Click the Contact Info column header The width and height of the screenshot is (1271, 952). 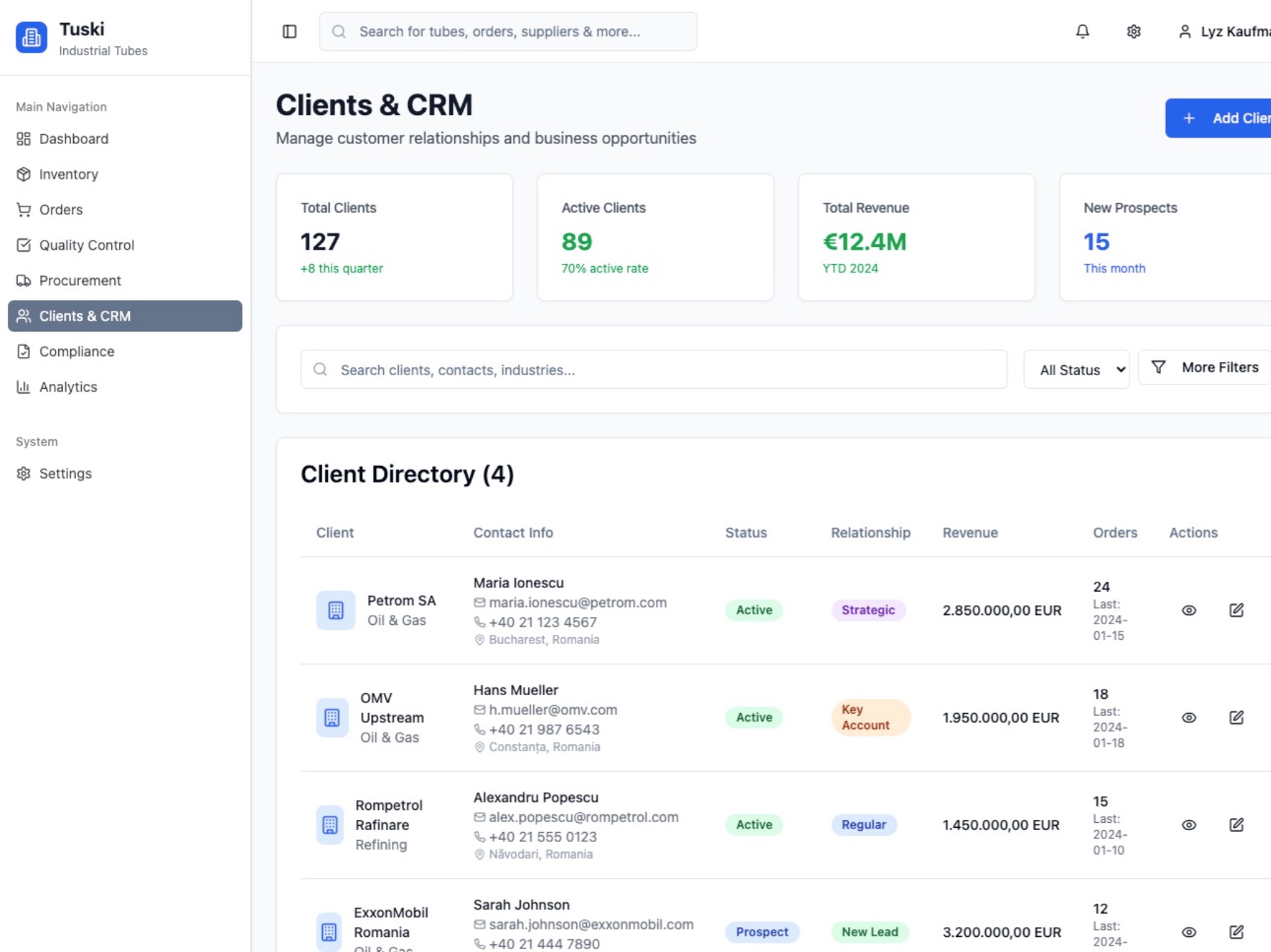513,533
